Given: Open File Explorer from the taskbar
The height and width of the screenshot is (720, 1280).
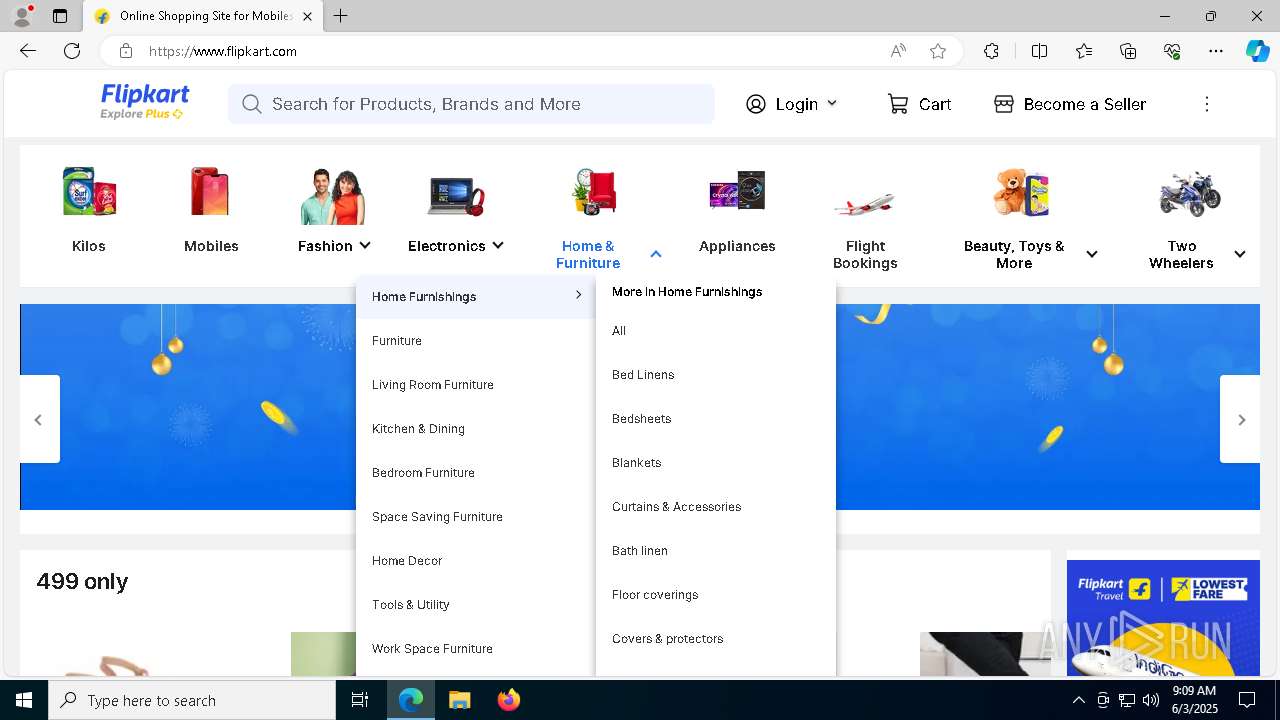Looking at the screenshot, I should click(x=459, y=700).
